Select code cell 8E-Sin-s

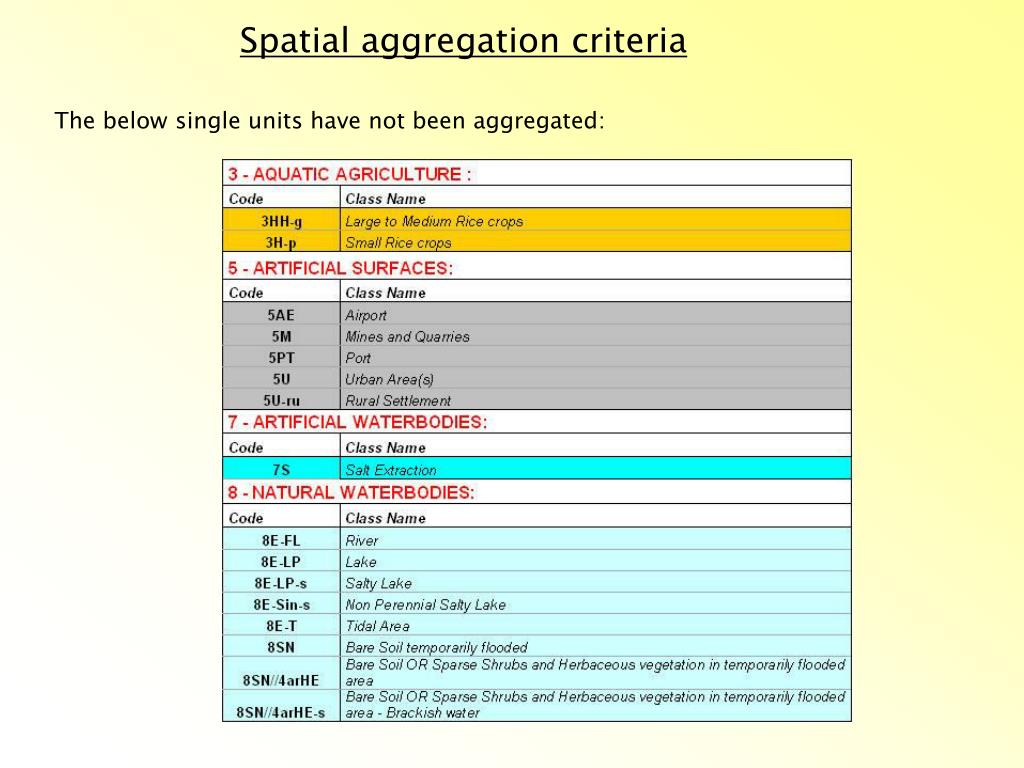point(281,605)
